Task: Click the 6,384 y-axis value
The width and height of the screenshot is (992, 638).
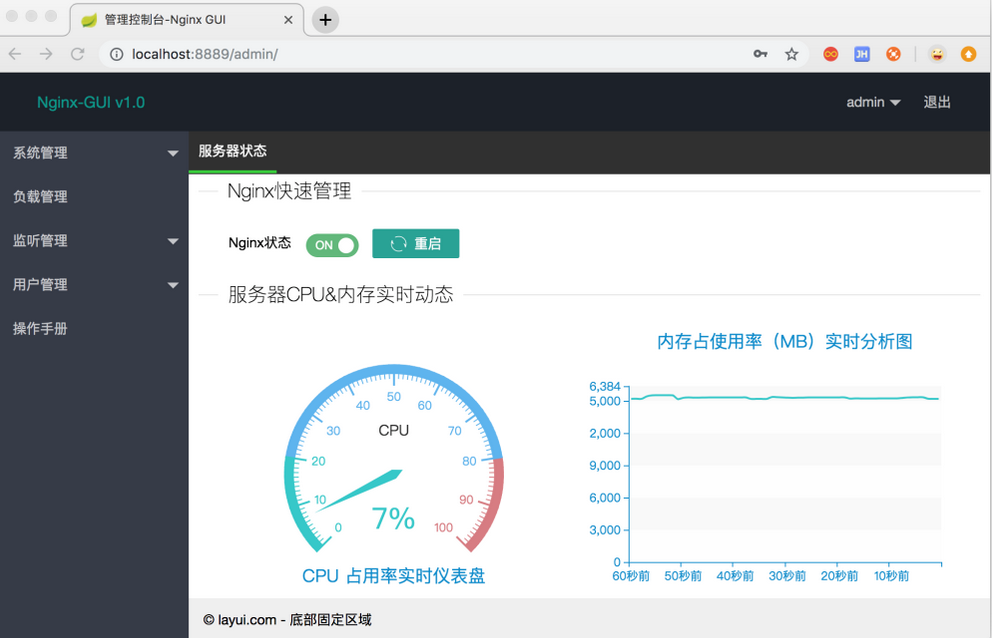Action: [x=605, y=386]
